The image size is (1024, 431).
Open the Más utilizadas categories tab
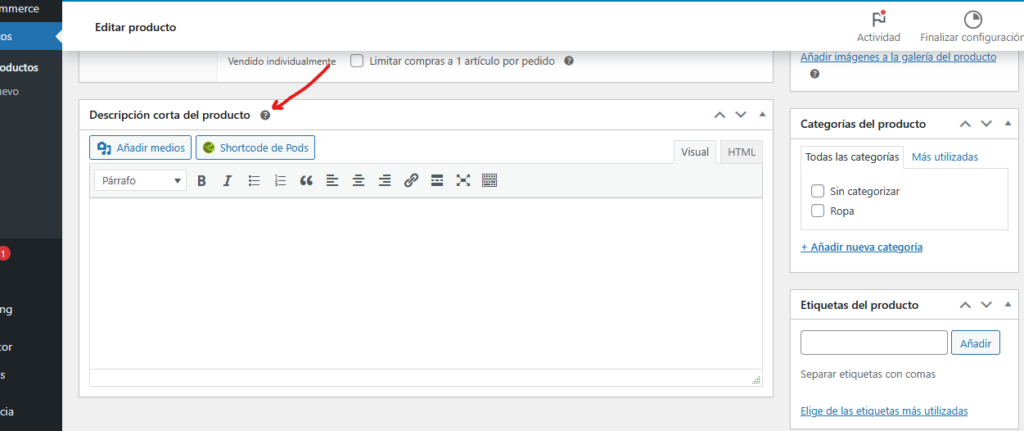click(x=944, y=157)
